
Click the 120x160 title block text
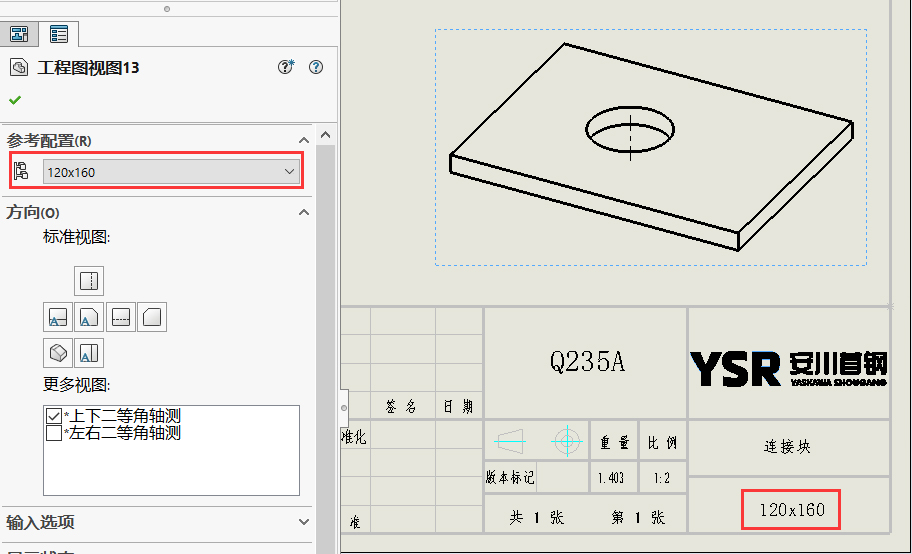[792, 510]
